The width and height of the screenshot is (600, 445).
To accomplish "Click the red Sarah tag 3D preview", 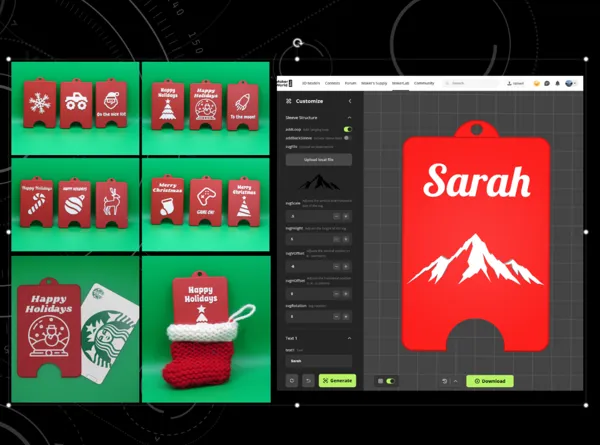I will (x=476, y=236).
